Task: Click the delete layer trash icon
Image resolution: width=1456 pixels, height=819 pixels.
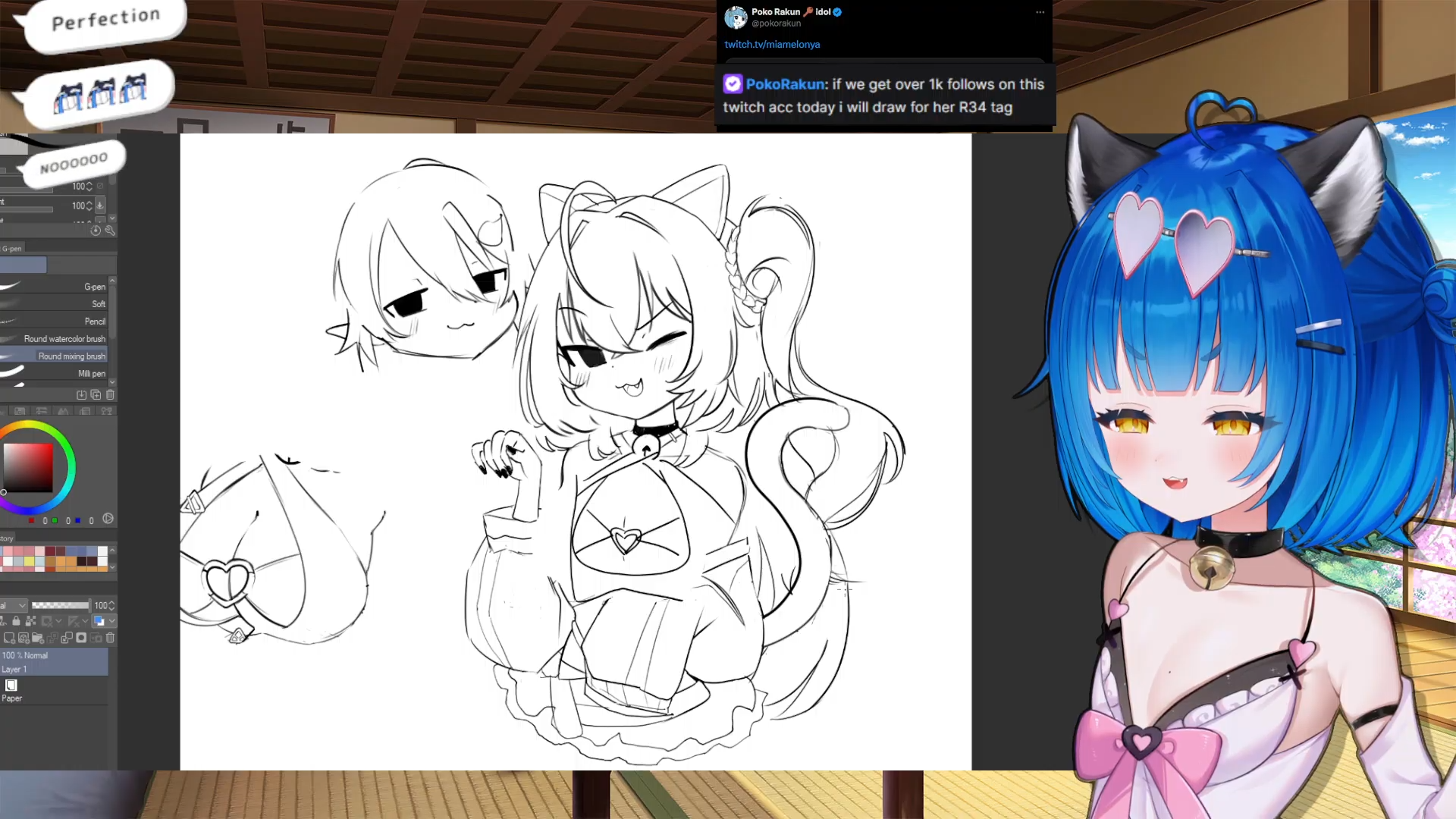Action: (110, 639)
